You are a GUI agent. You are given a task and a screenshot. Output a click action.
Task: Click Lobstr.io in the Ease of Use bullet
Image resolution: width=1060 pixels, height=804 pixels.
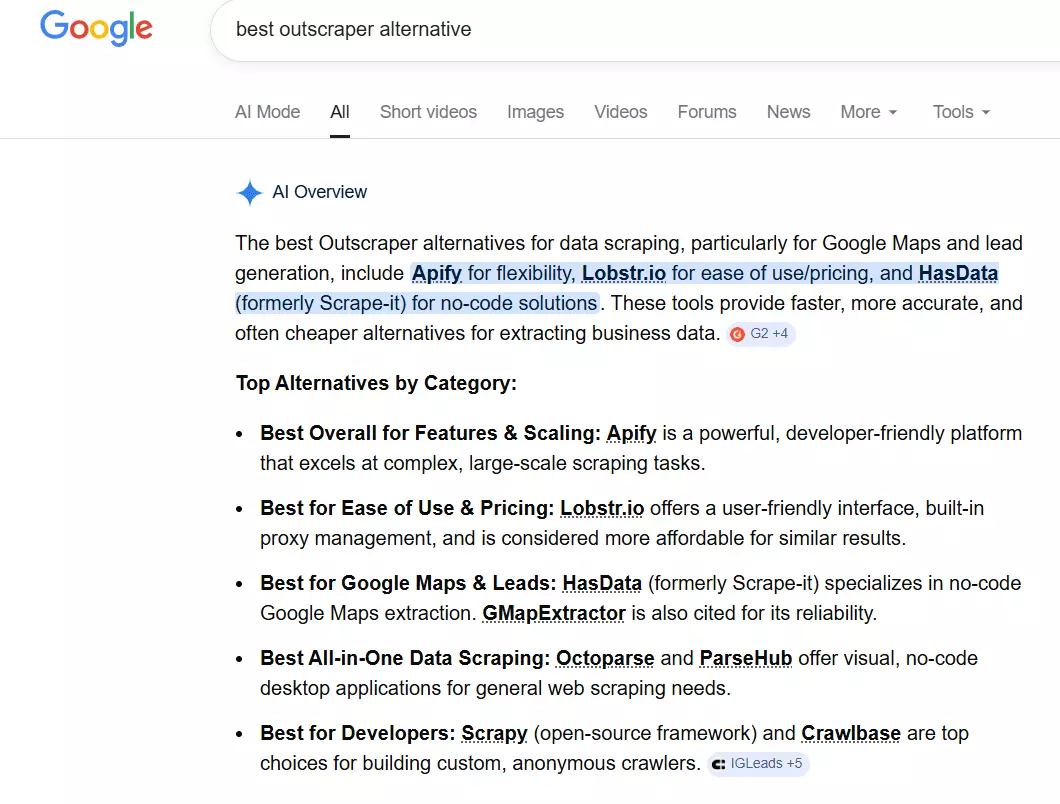602,508
